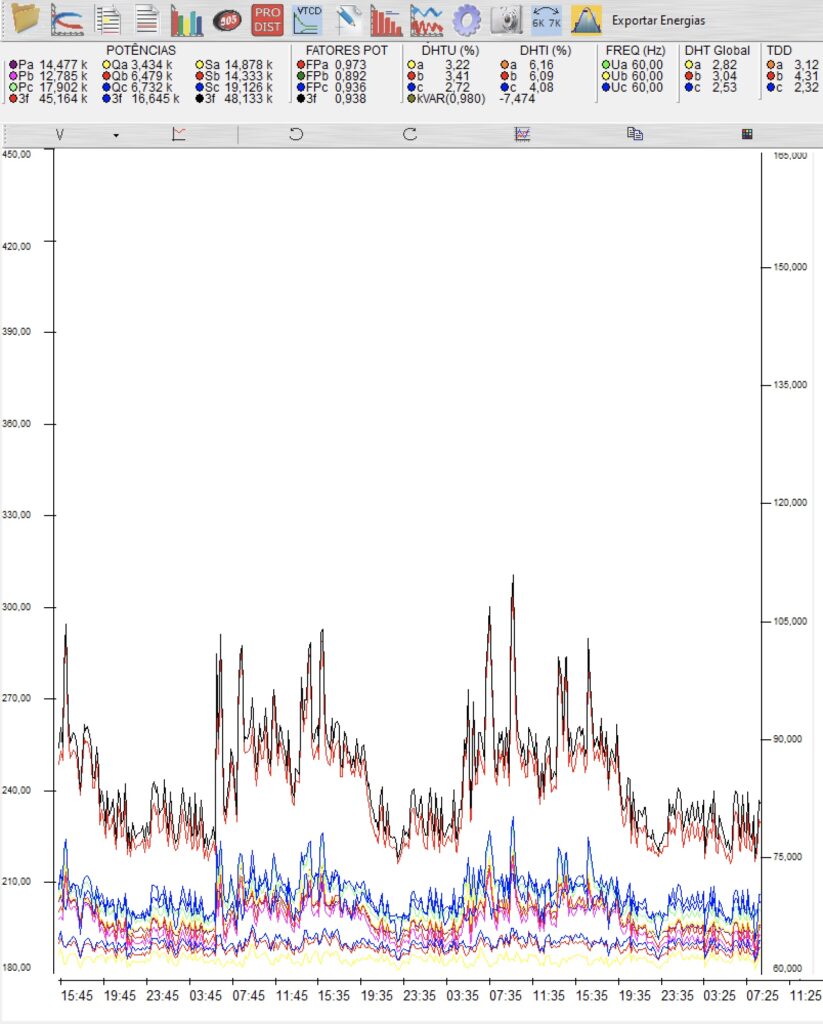823x1024 pixels.
Task: Open the VTCD chart tool
Action: (306, 18)
